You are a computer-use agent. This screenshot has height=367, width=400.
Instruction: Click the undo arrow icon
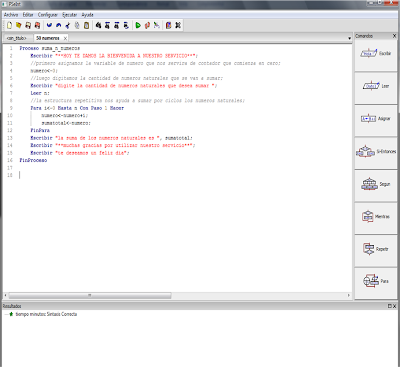point(49,25)
